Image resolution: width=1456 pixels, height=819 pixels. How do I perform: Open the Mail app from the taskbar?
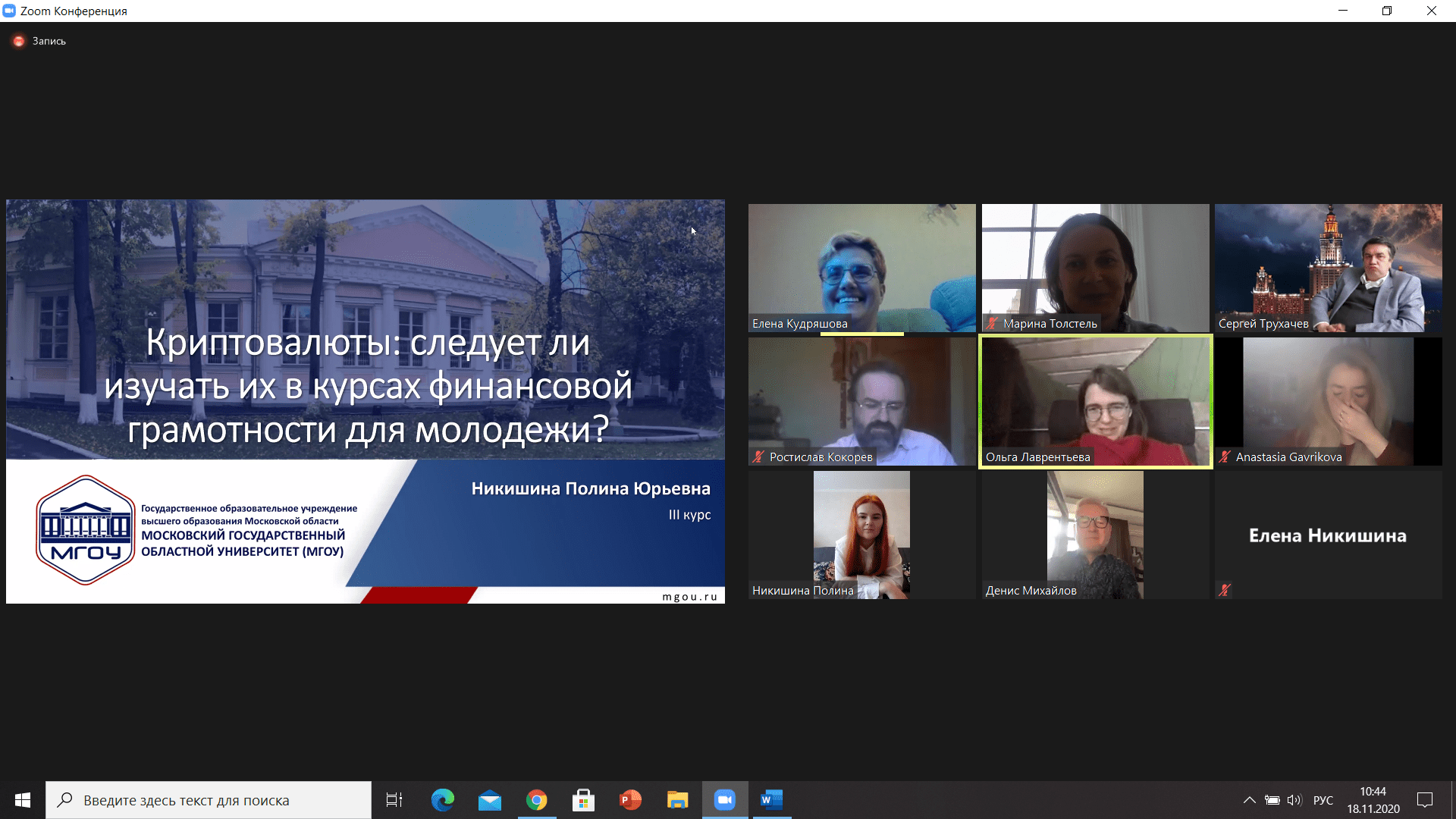[x=490, y=800]
